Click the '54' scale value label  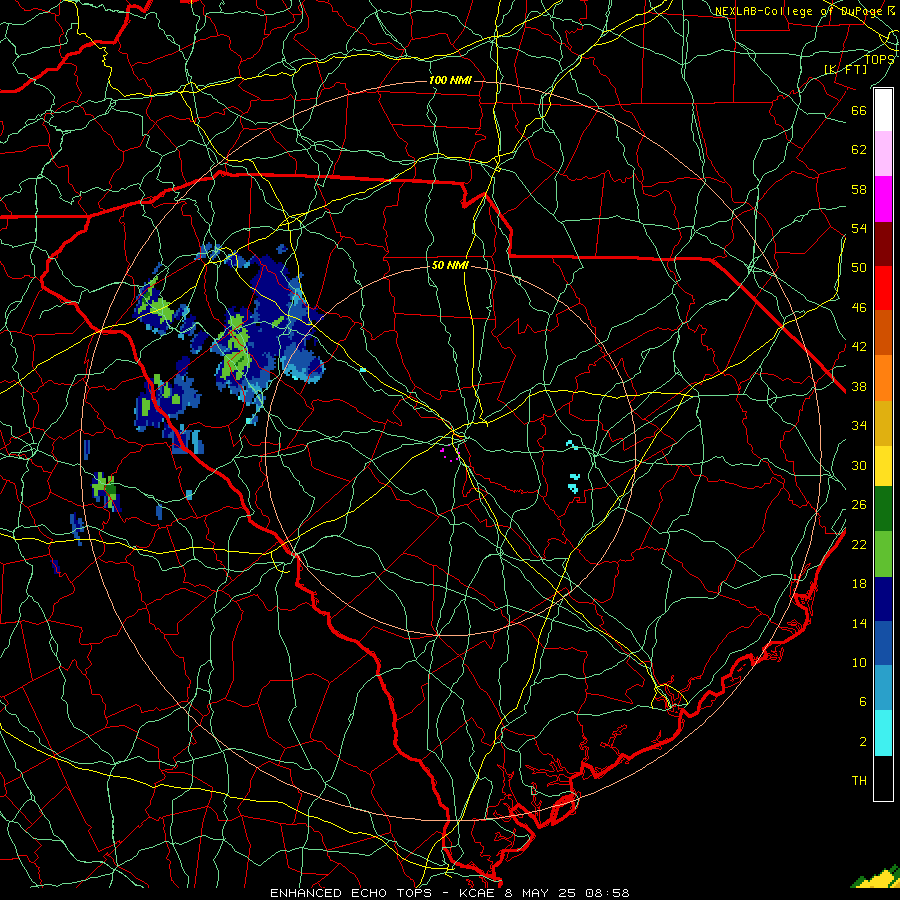859,228
